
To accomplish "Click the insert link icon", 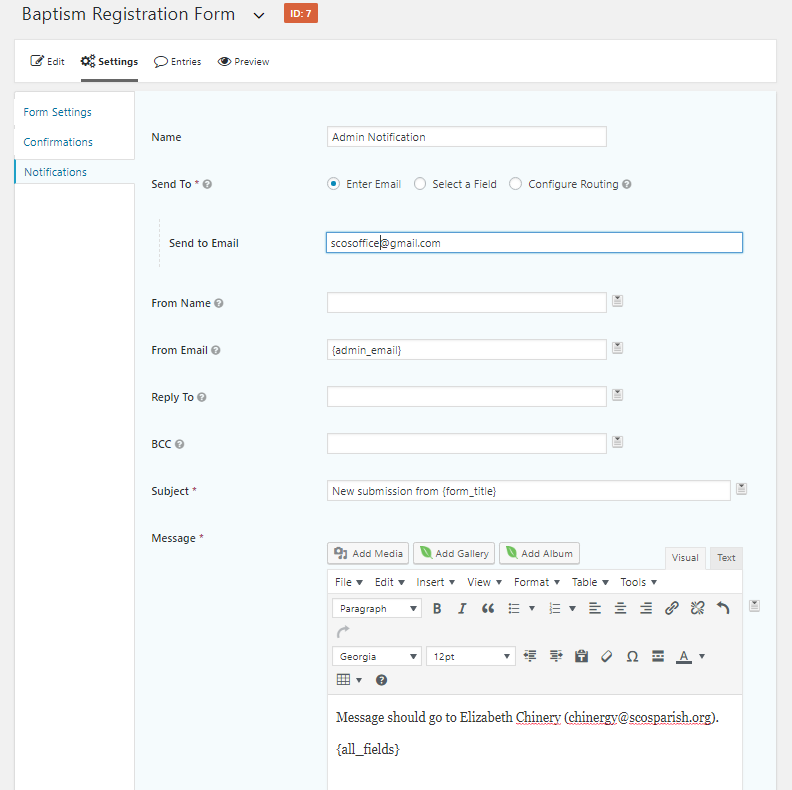I will (672, 608).
